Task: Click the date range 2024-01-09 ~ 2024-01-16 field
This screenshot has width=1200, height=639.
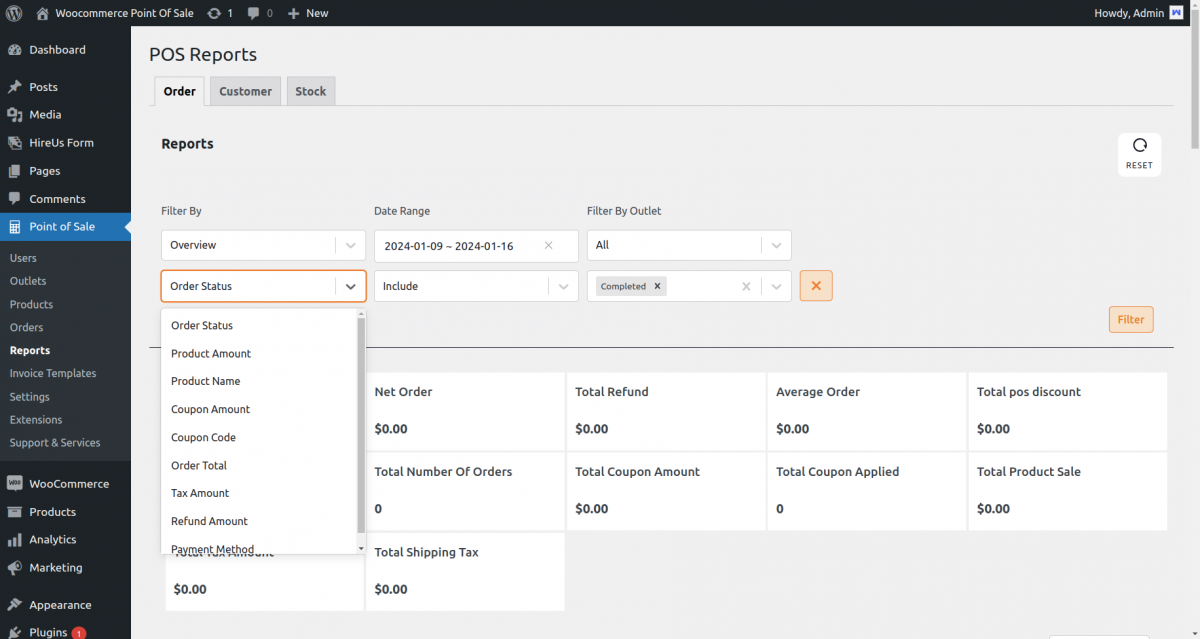Action: 476,246
